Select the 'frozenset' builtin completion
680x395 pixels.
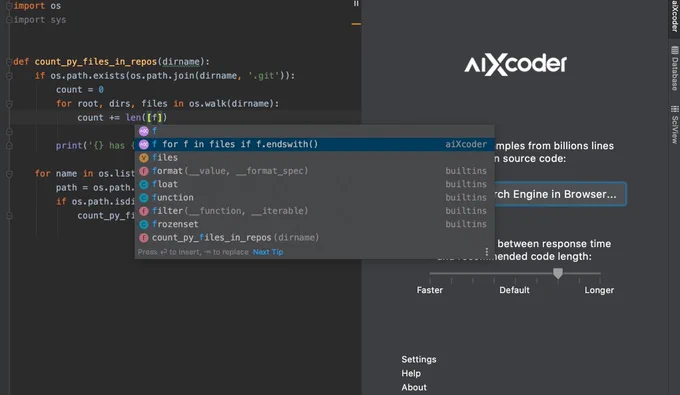pyautogui.click(x=315, y=224)
